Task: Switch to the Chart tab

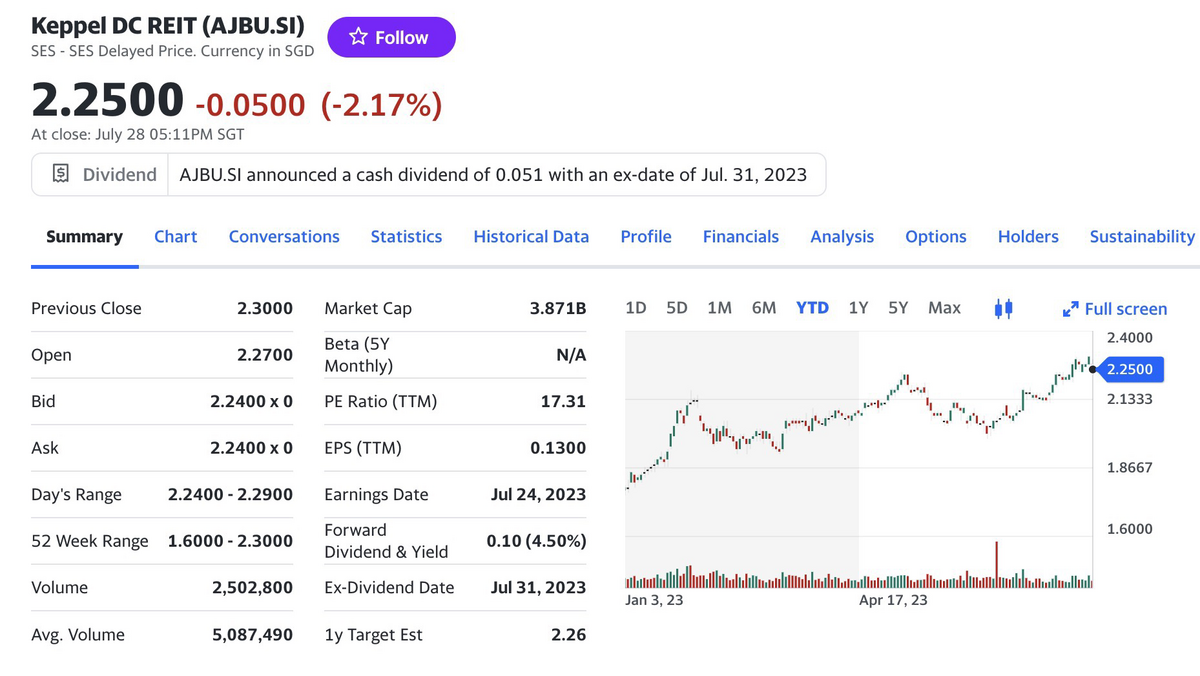Action: (x=175, y=237)
